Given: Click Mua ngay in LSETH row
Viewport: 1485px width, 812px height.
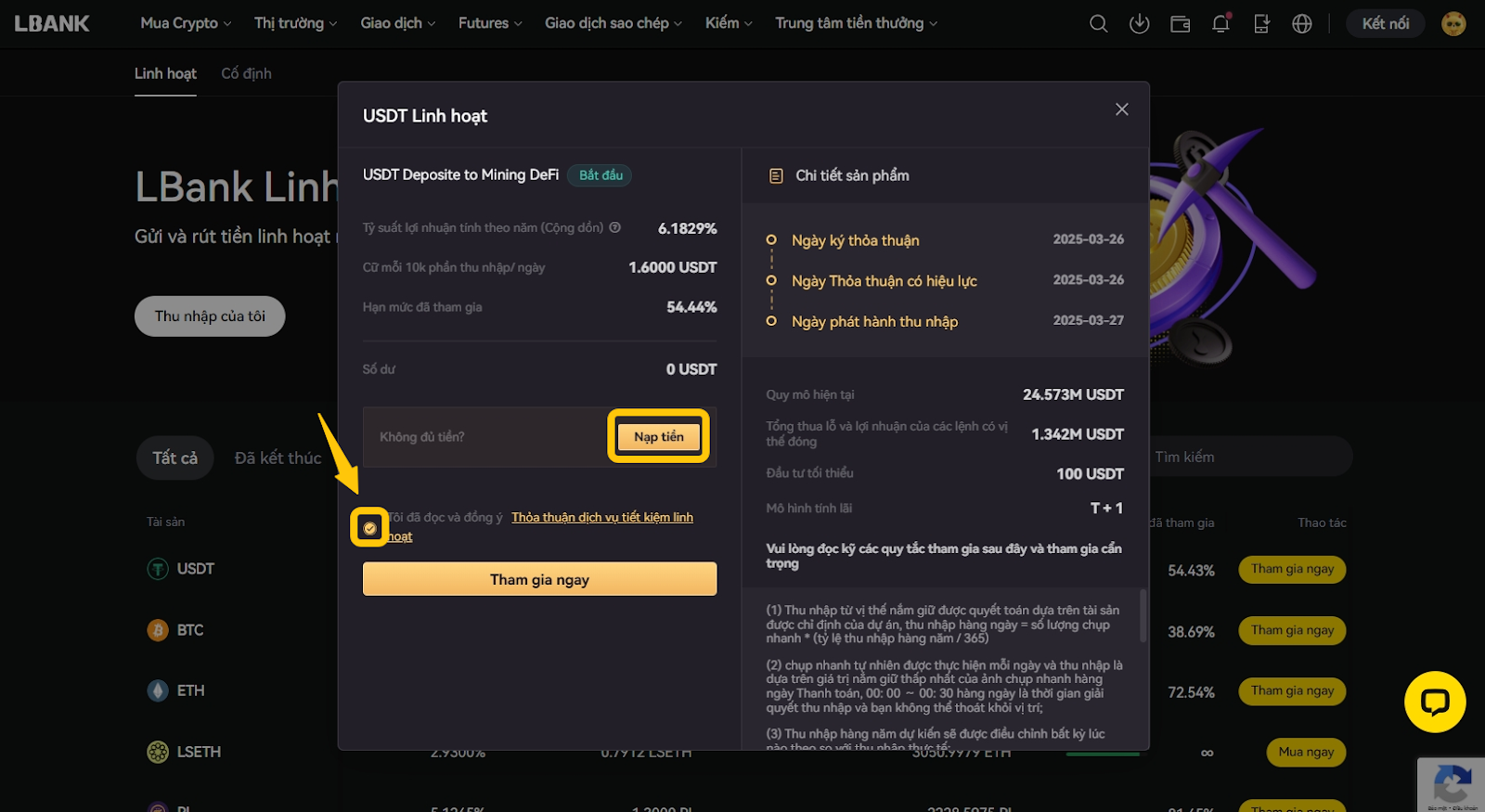Looking at the screenshot, I should (1306, 752).
